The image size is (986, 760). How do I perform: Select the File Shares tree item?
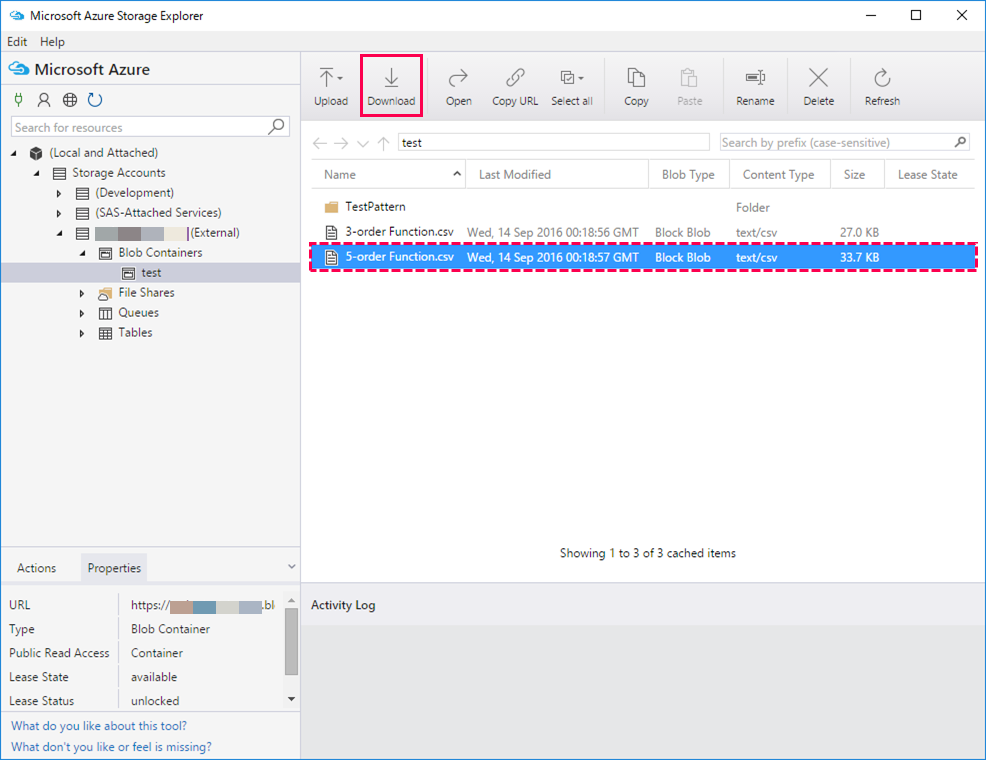click(146, 292)
